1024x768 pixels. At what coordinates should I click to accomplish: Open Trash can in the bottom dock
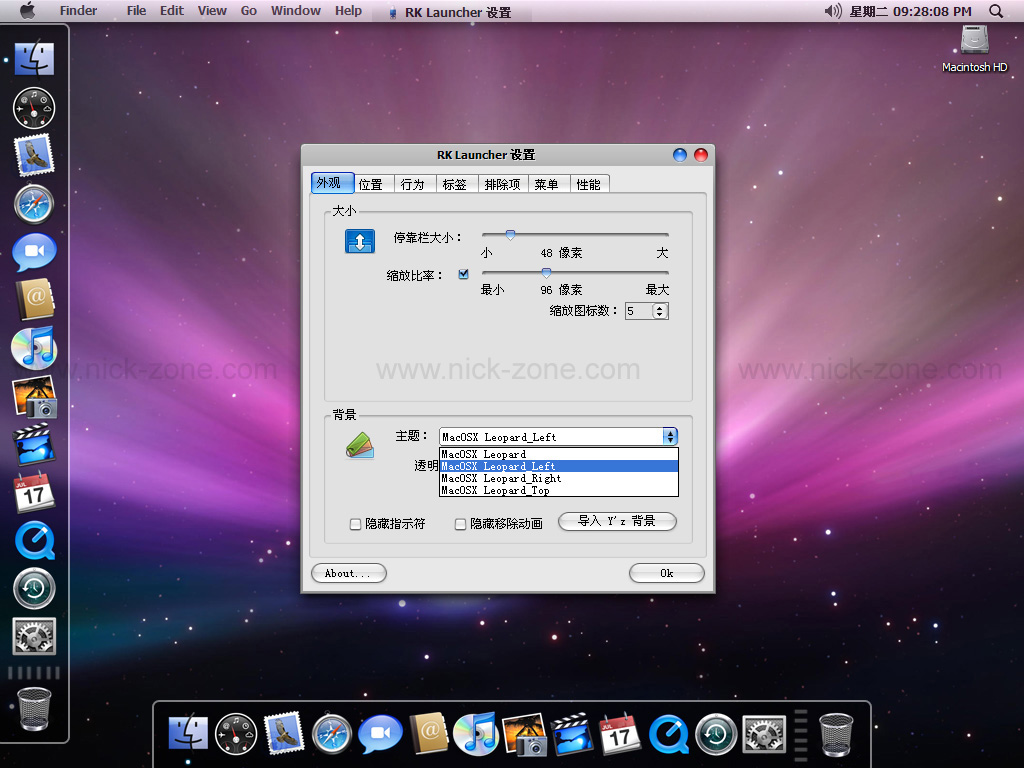[x=837, y=735]
